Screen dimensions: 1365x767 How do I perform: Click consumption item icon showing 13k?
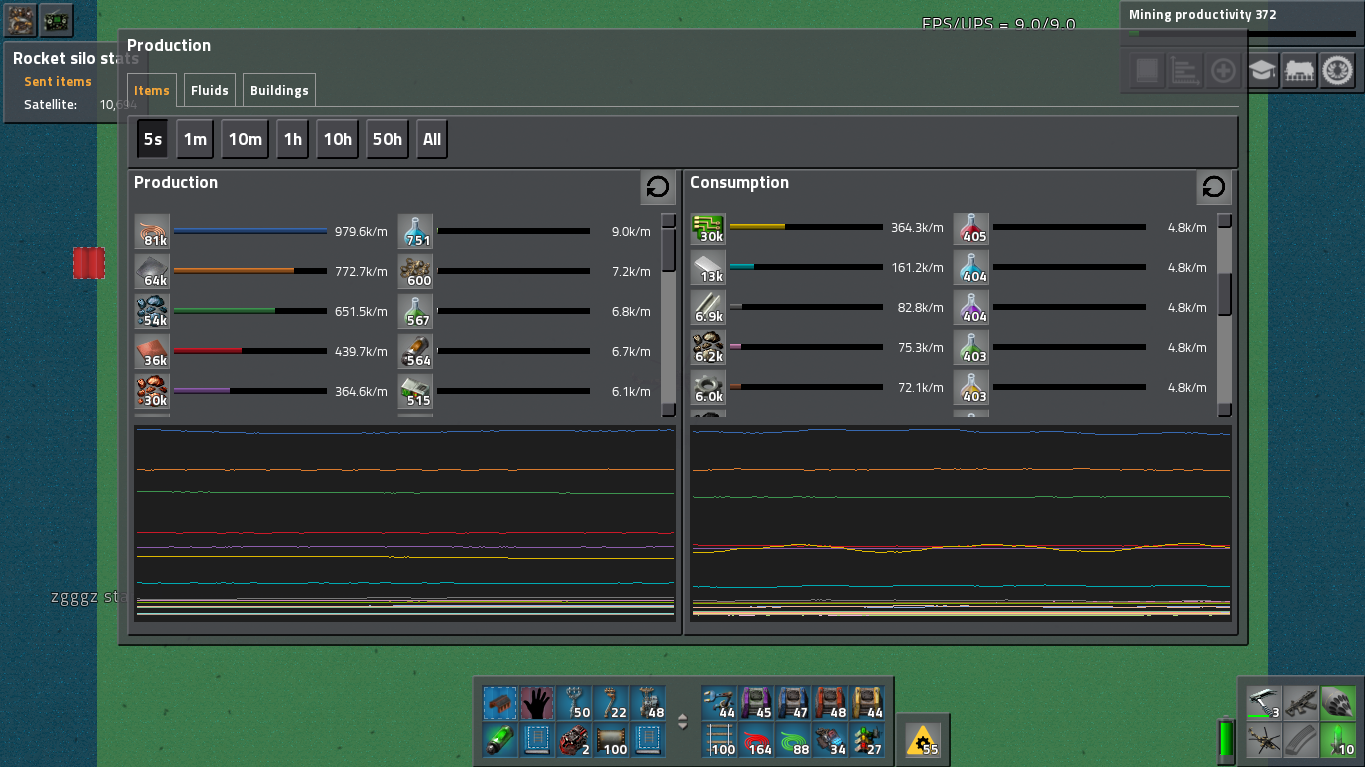(x=709, y=268)
